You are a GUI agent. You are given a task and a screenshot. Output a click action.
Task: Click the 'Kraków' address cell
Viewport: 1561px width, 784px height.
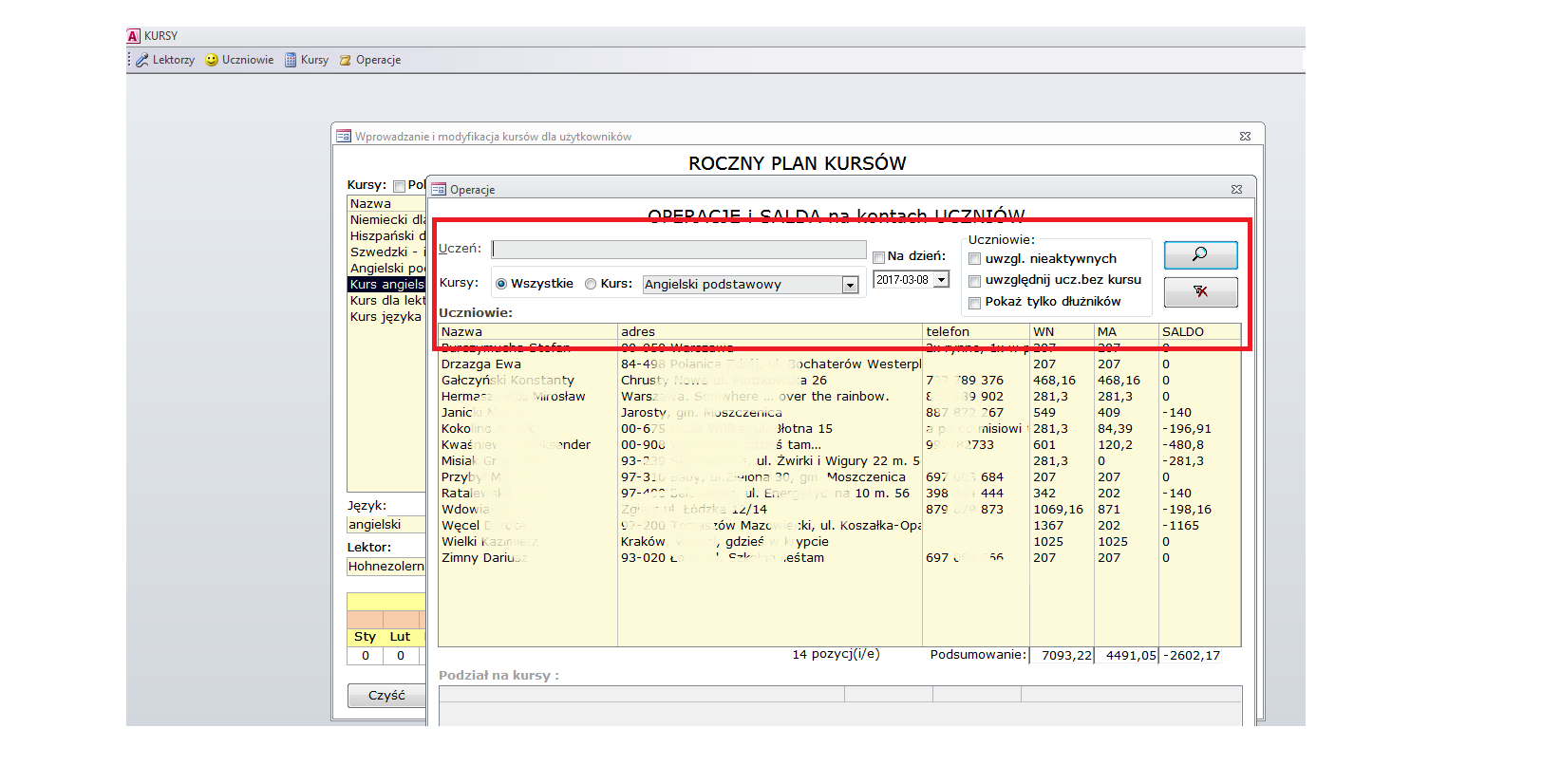tap(770, 542)
